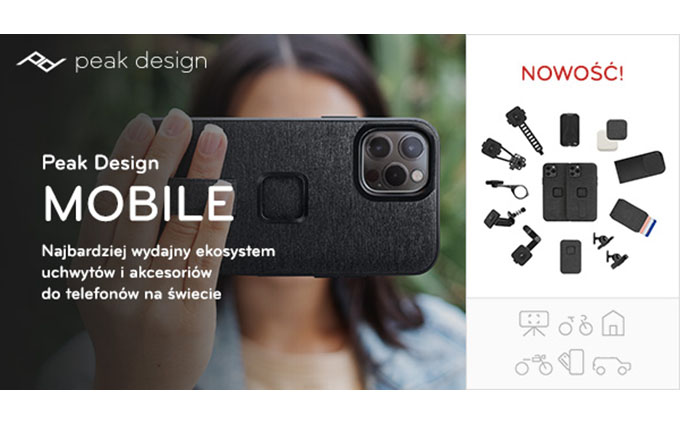Screen dimensions: 680x424
Task: Select the strap-style bike mount product
Action: point(524,130)
